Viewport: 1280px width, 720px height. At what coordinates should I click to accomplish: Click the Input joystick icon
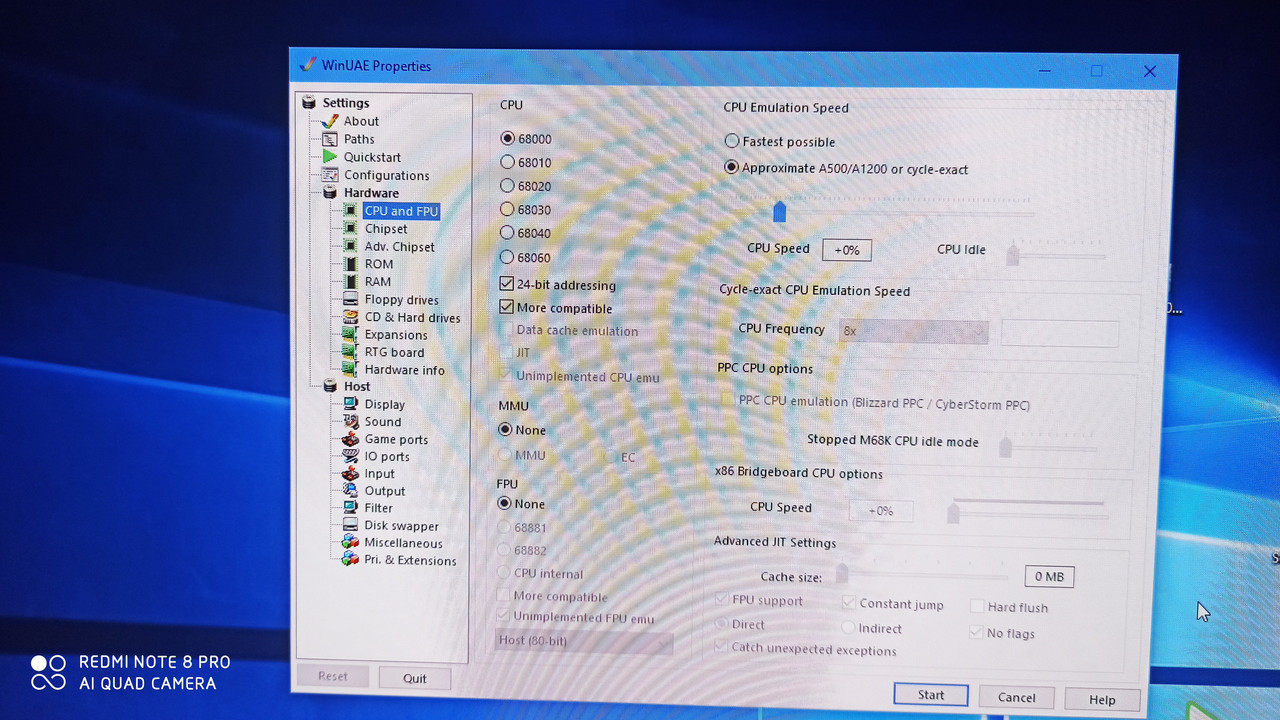point(350,473)
